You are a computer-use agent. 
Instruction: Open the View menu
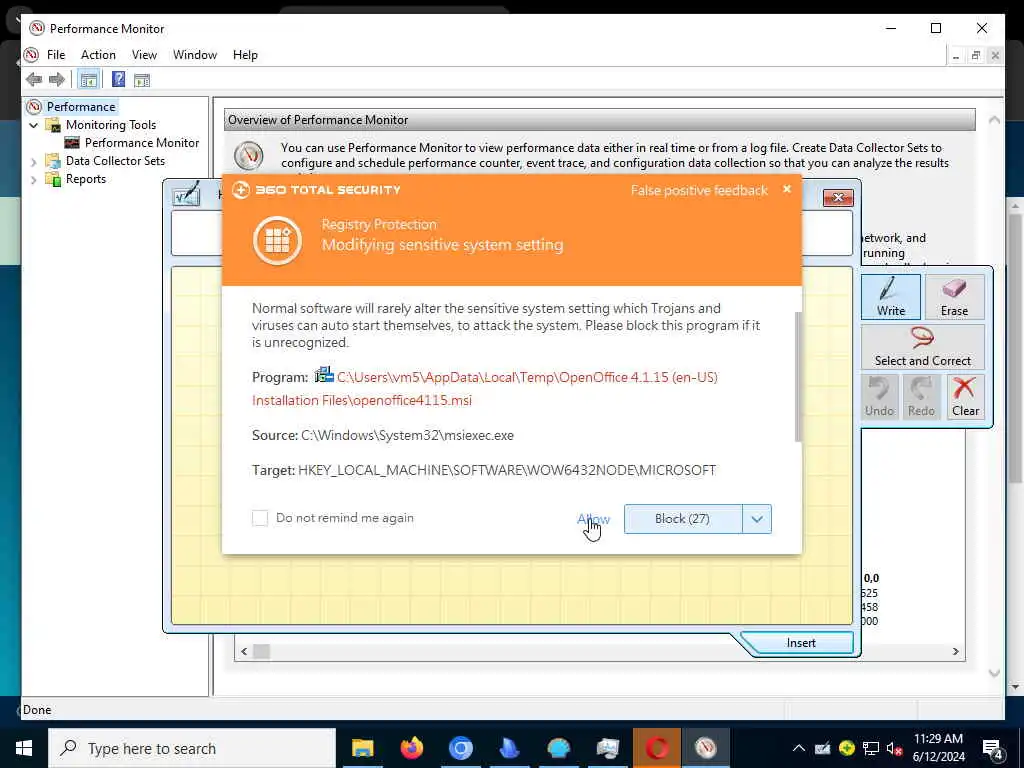click(x=144, y=55)
